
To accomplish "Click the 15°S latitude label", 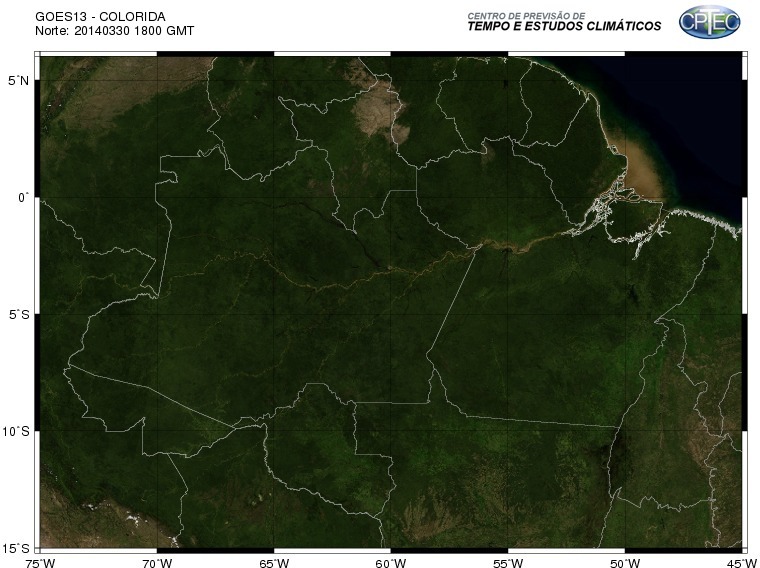I will [x=16, y=548].
